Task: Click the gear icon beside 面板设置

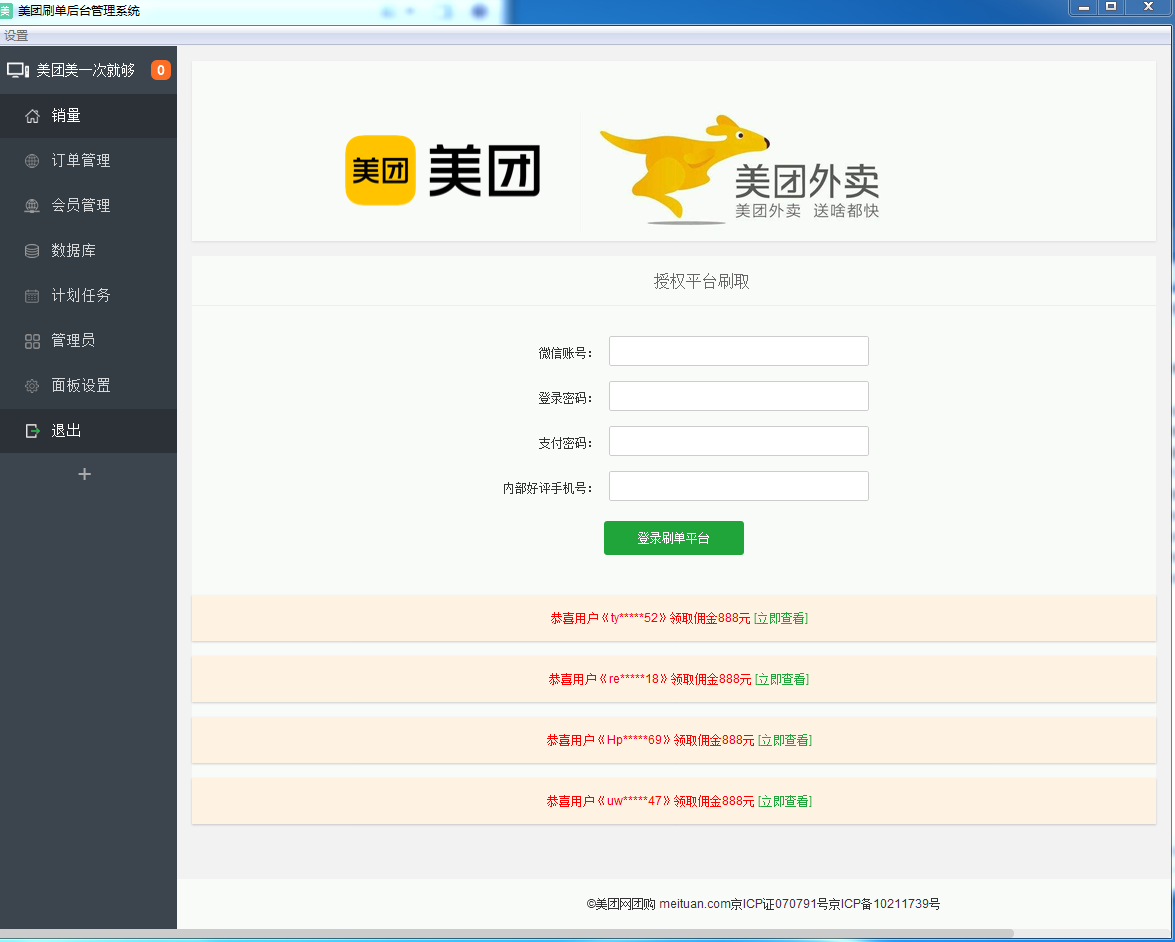Action: pyautogui.click(x=32, y=386)
